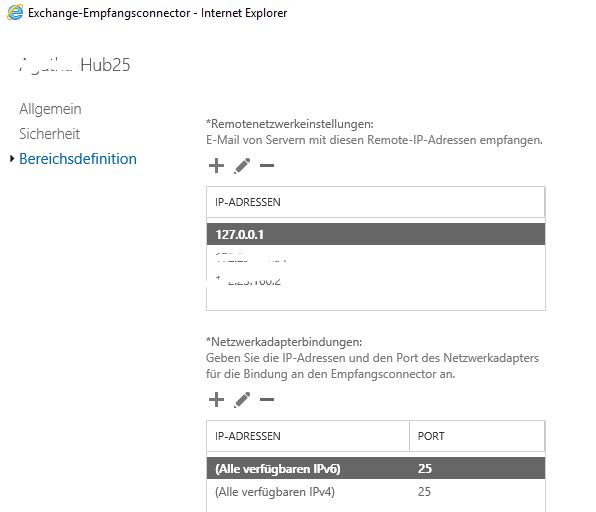Viewport: 596px width, 512px height.
Task: Select the Alle verfügbaren IPv6 binding row
Action: pos(376,468)
